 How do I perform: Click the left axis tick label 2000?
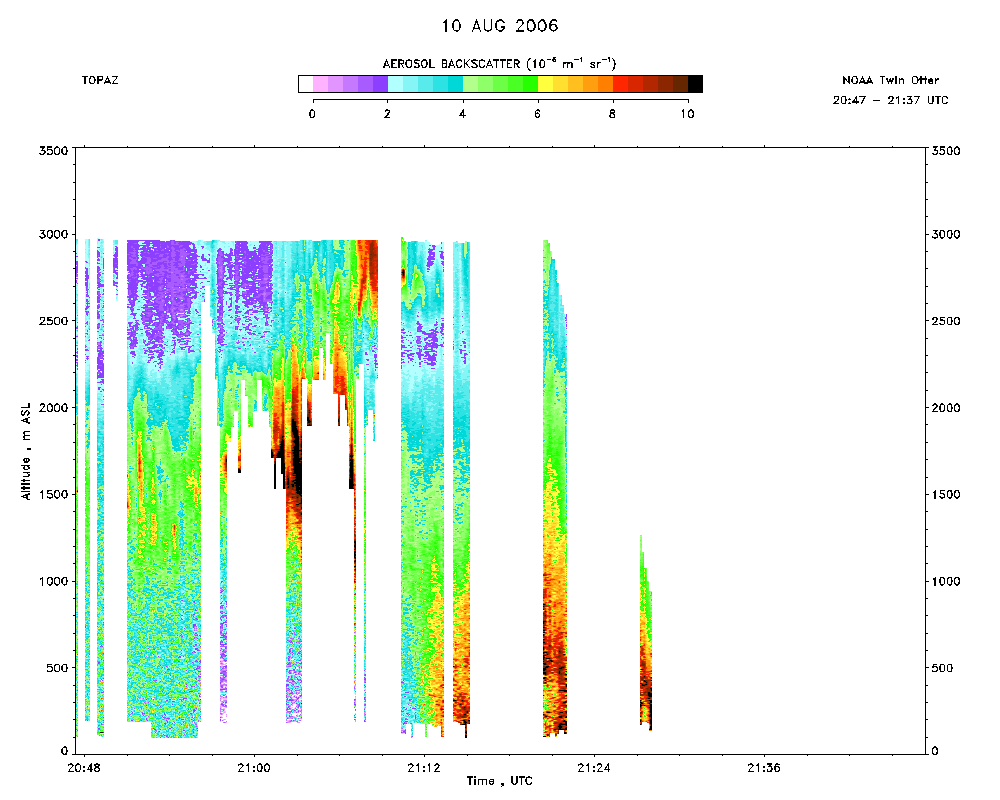point(54,408)
